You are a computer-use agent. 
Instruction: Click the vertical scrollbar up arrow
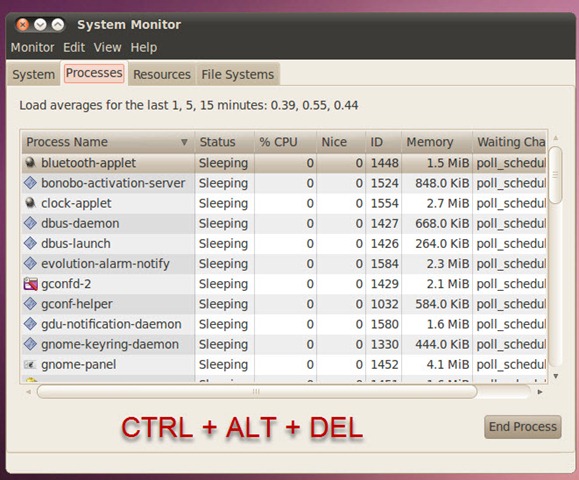555,138
